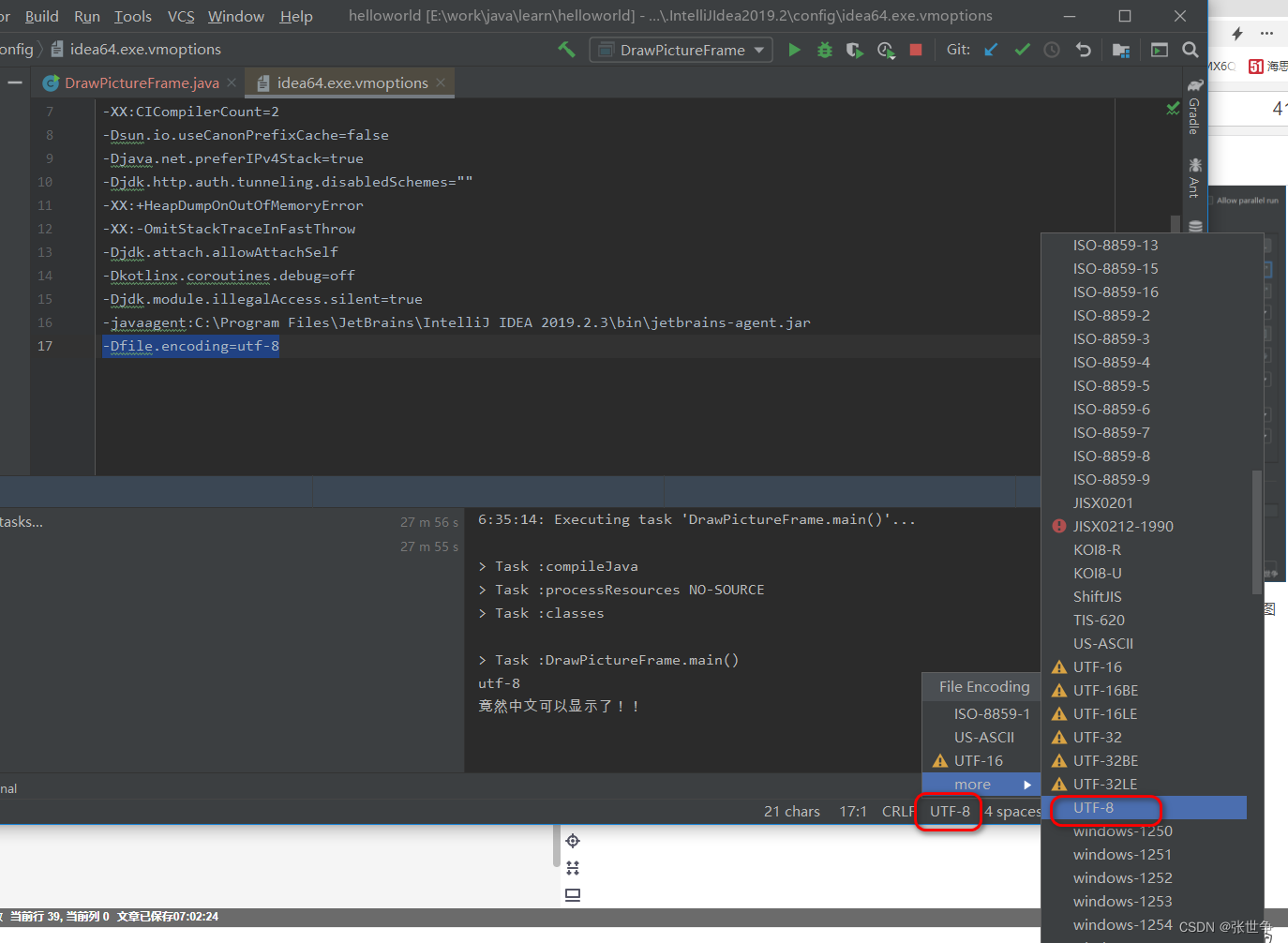Revert changes using the rollback arrow icon

(1083, 50)
